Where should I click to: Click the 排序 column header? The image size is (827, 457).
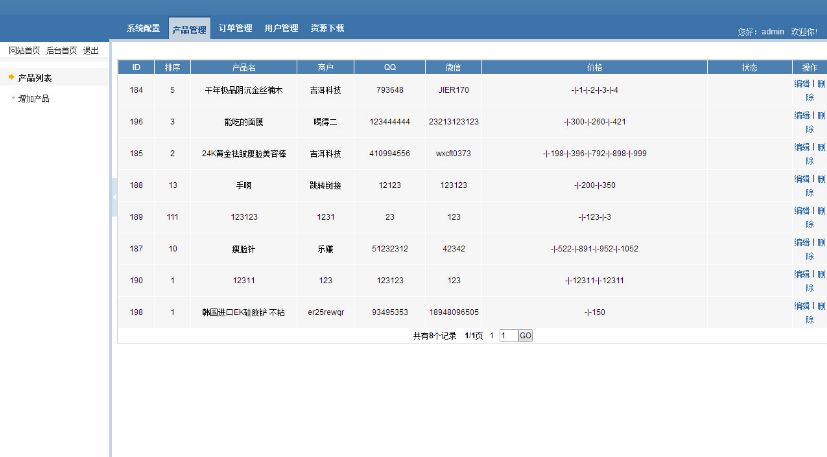click(172, 67)
